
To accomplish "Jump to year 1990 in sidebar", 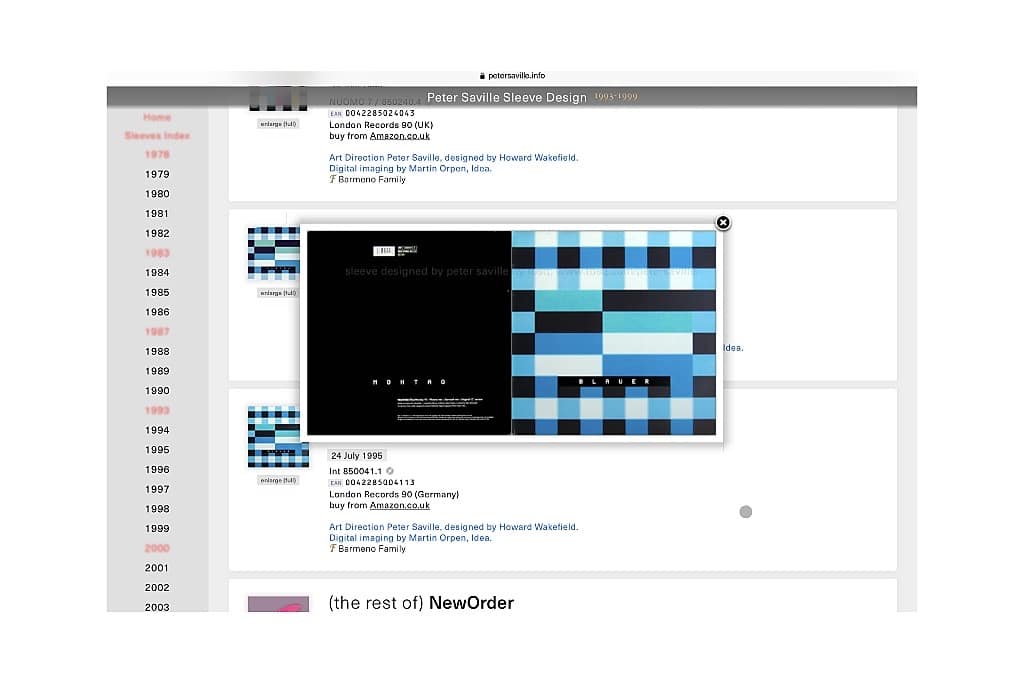I will point(157,390).
